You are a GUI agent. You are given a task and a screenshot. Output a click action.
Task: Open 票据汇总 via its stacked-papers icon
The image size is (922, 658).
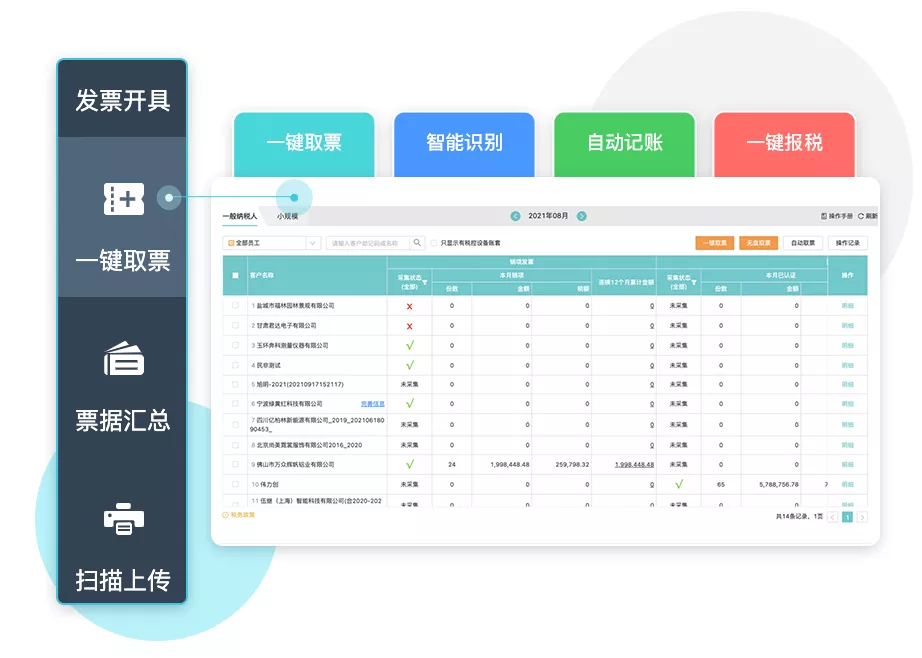(x=123, y=358)
